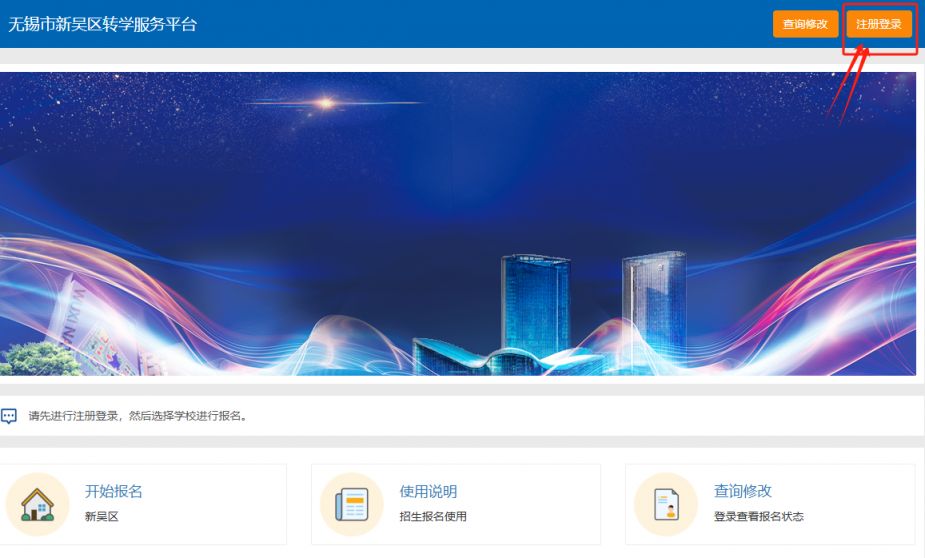The height and width of the screenshot is (558, 925).
Task: Open the 使用说明 card title
Action: pyautogui.click(x=428, y=491)
